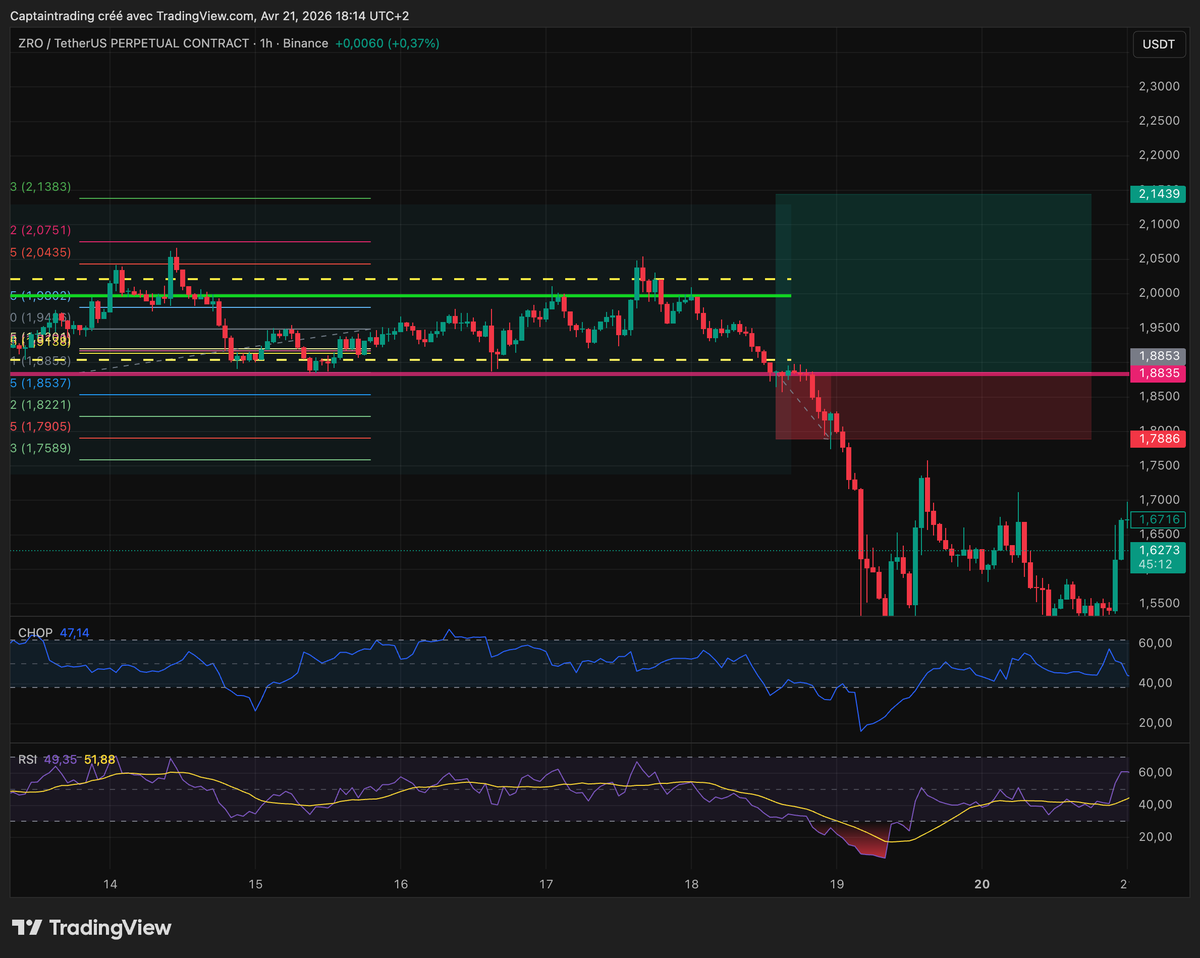Click the 1,5500 price axis label
1200x958 pixels.
1158,603
